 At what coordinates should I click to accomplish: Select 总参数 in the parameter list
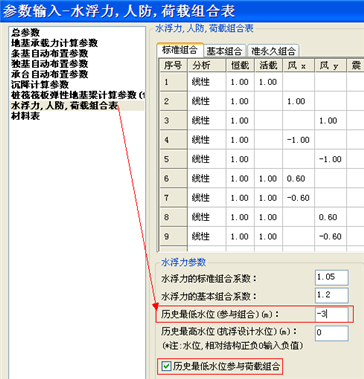coord(25,32)
